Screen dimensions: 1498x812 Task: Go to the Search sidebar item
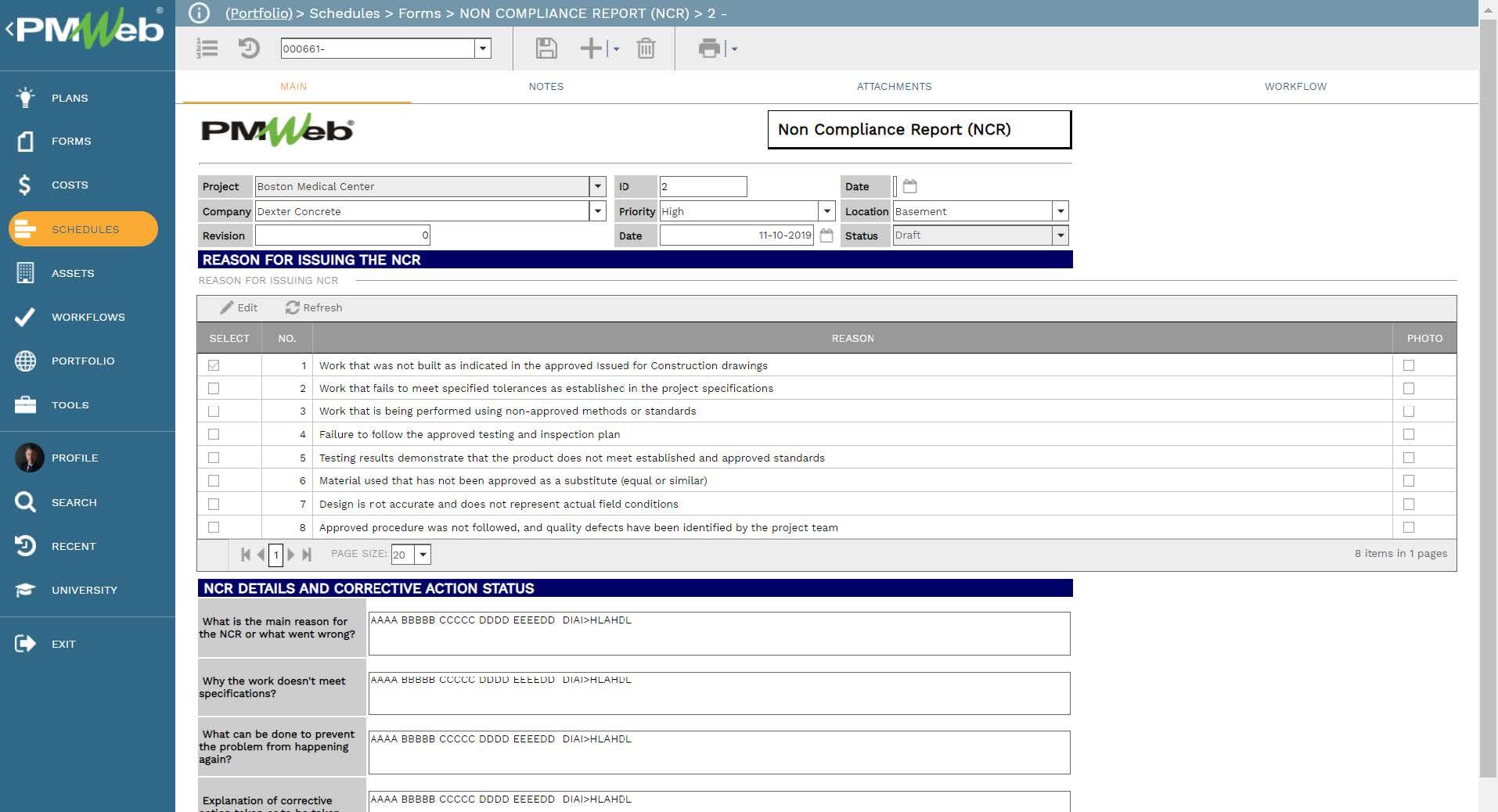point(74,502)
